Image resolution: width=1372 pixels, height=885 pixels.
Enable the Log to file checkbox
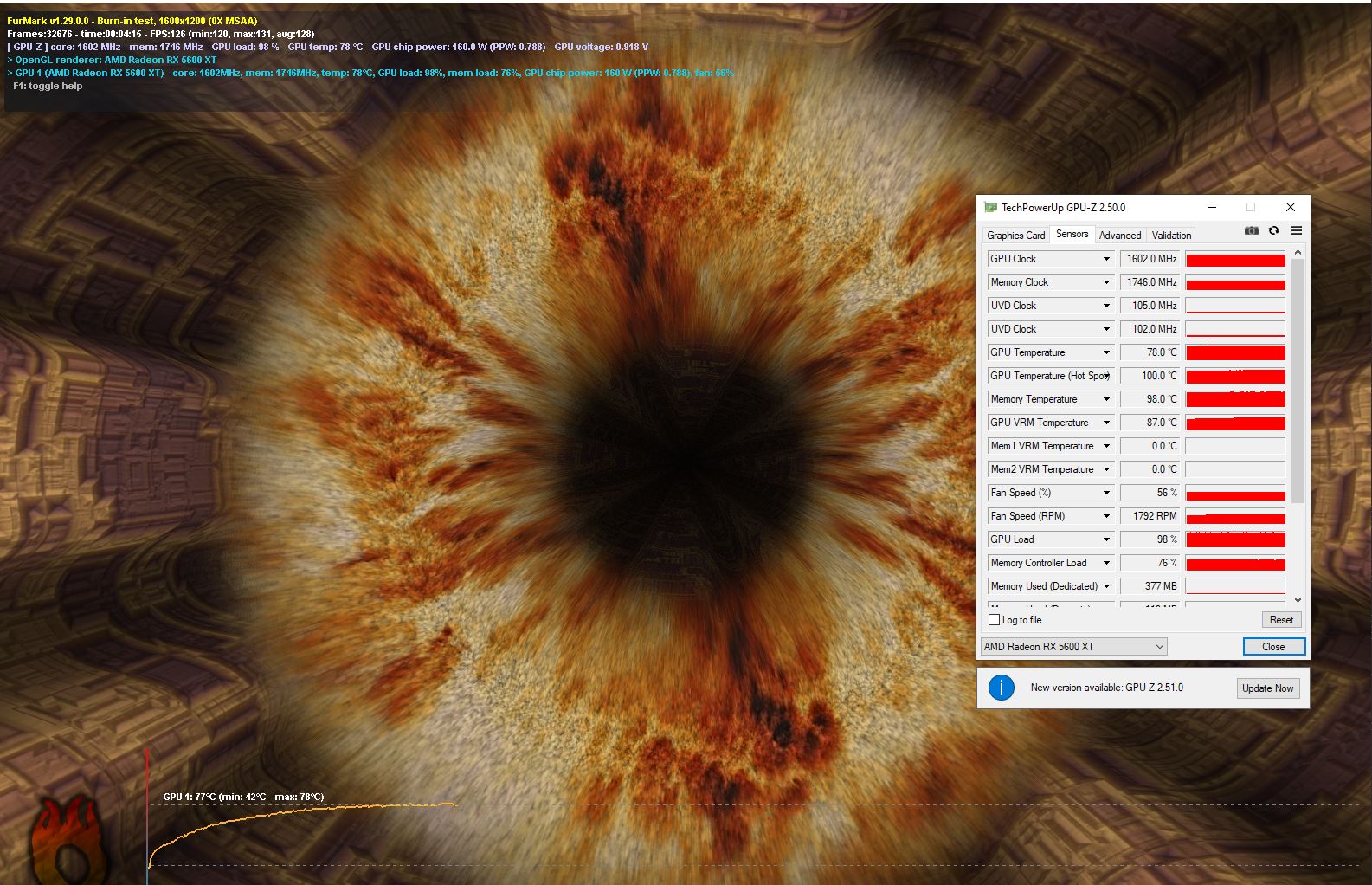(995, 620)
